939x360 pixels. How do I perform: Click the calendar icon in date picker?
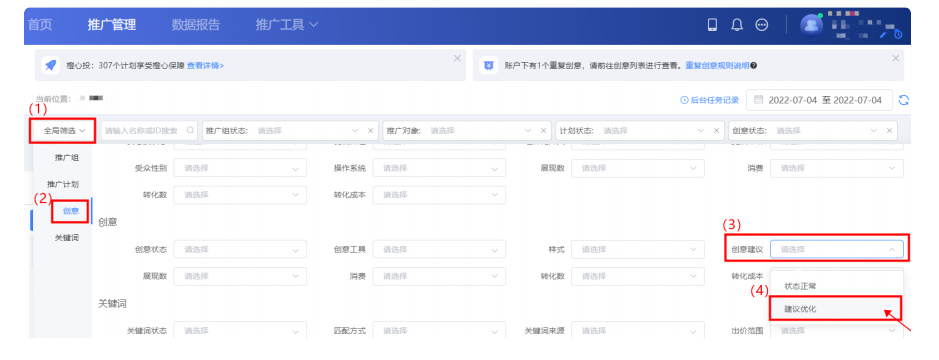click(x=758, y=100)
